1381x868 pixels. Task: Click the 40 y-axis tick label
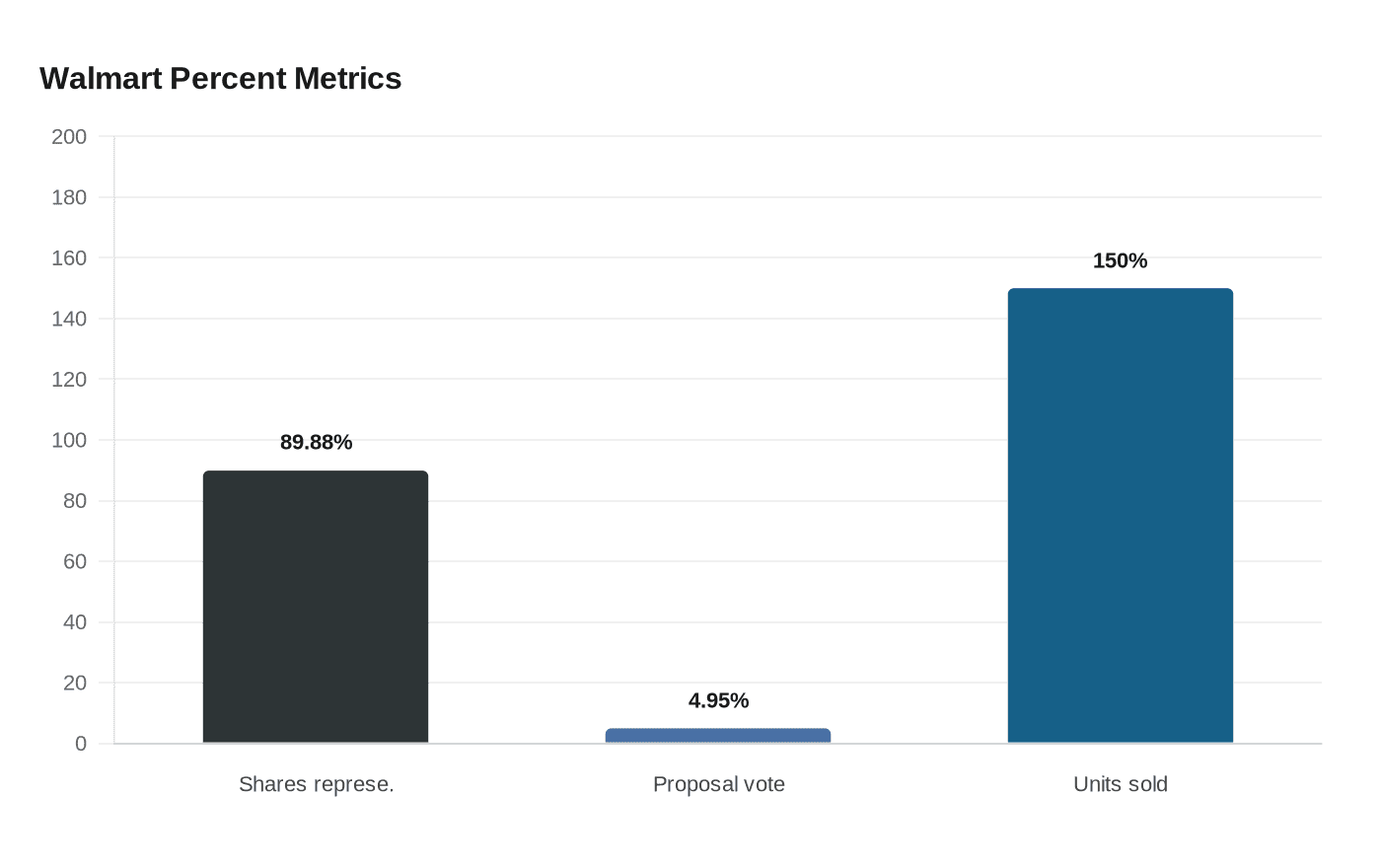pos(75,621)
